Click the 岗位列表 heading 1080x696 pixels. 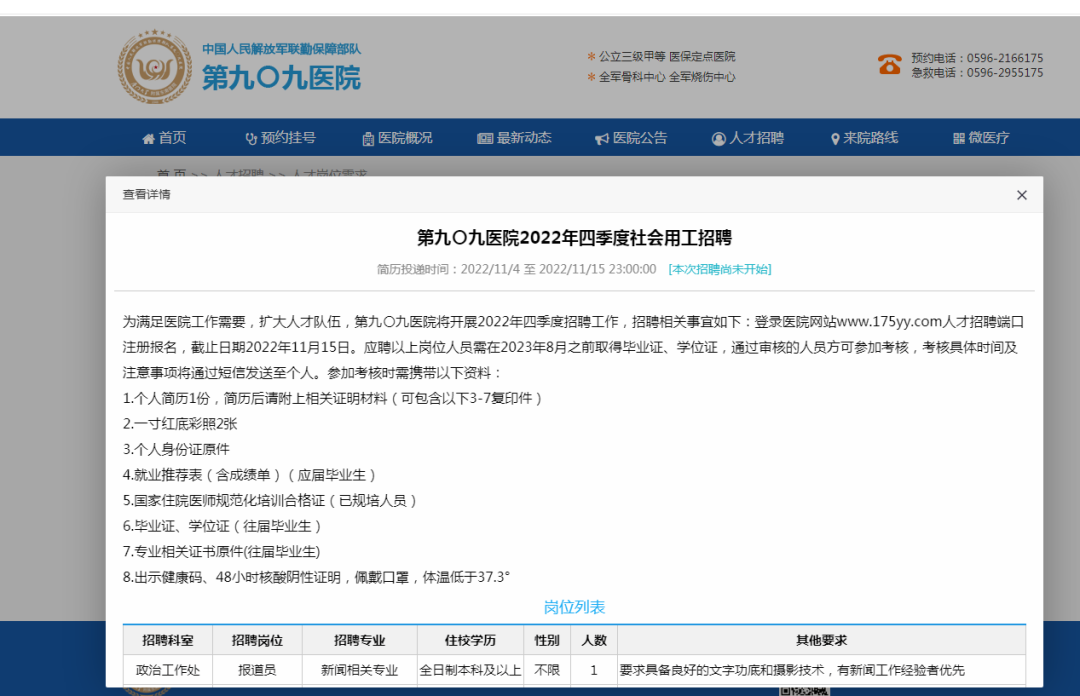pos(574,607)
